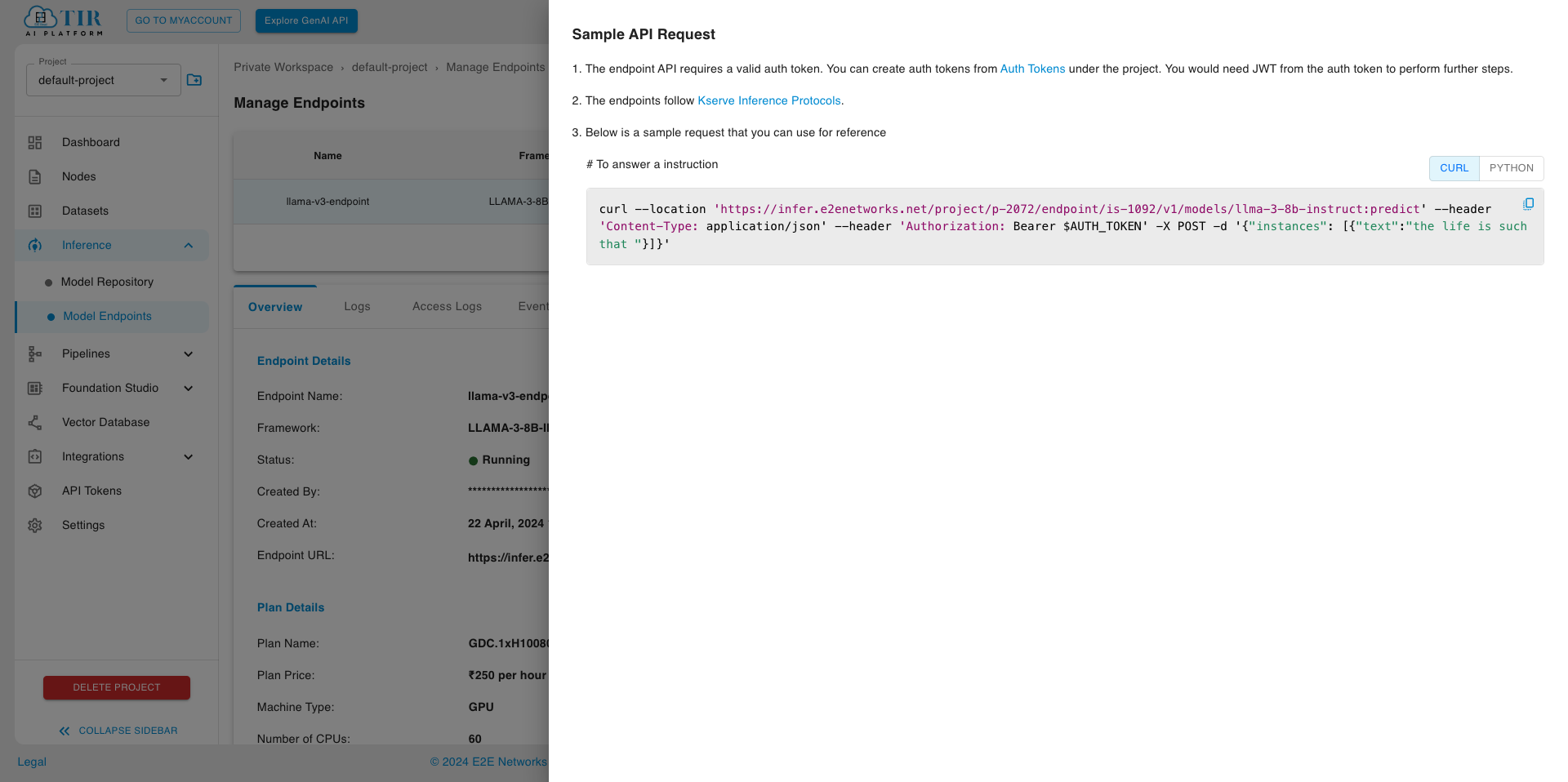
Task: Open Kserve Inference Protocols link
Action: (x=768, y=100)
